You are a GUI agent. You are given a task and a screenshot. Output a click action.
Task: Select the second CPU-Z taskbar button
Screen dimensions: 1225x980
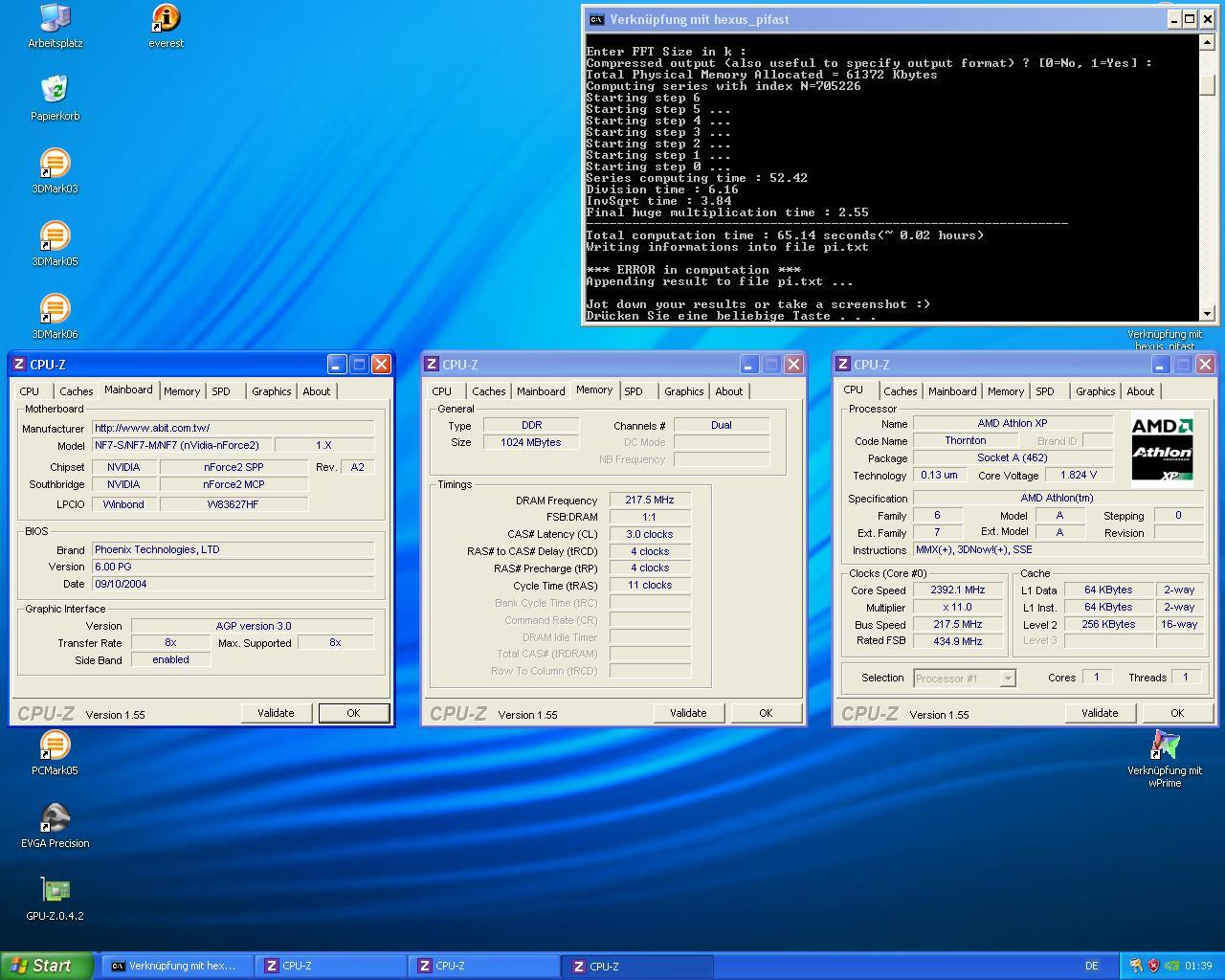[x=483, y=966]
